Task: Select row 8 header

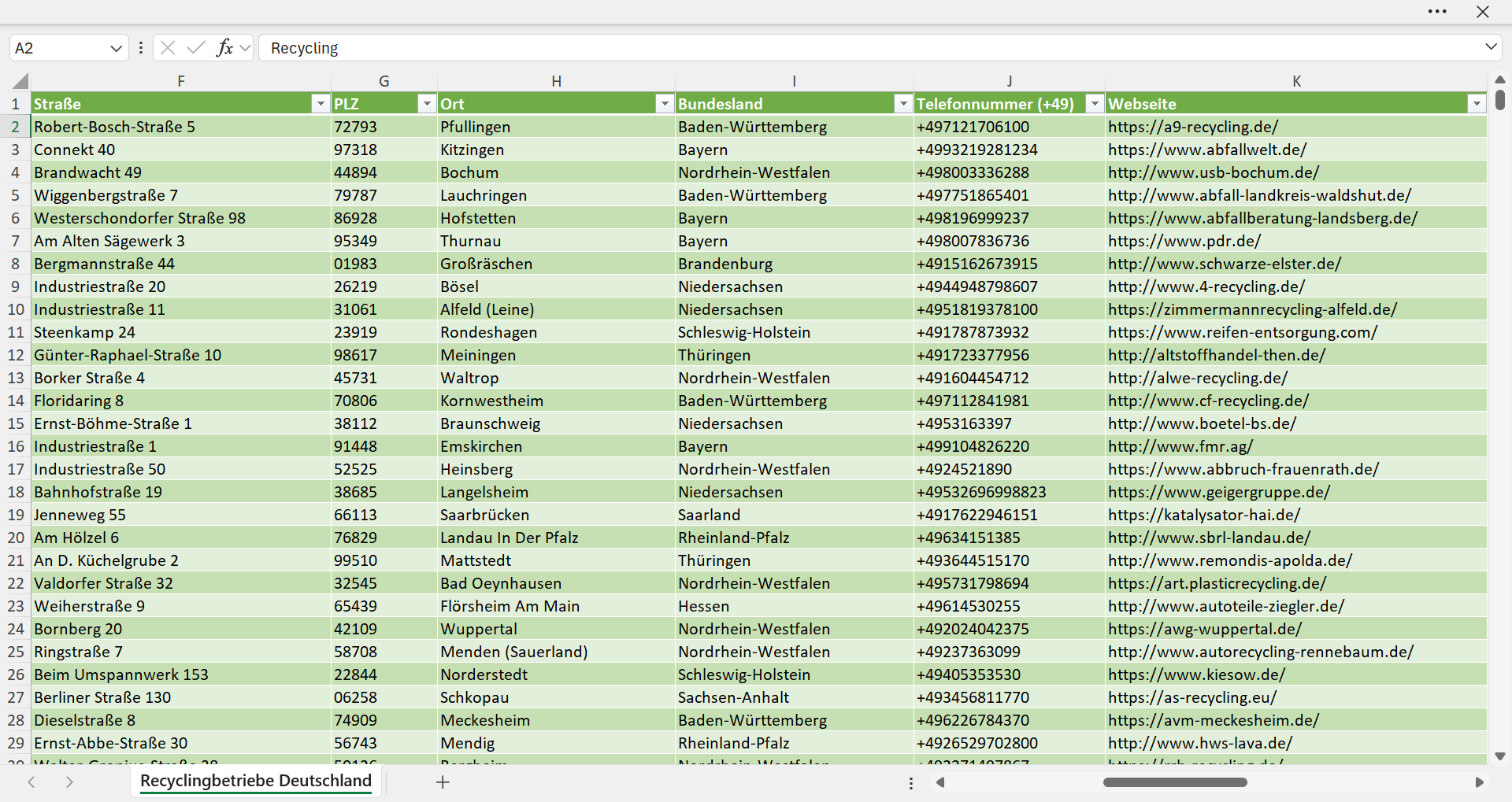Action: coord(15,264)
